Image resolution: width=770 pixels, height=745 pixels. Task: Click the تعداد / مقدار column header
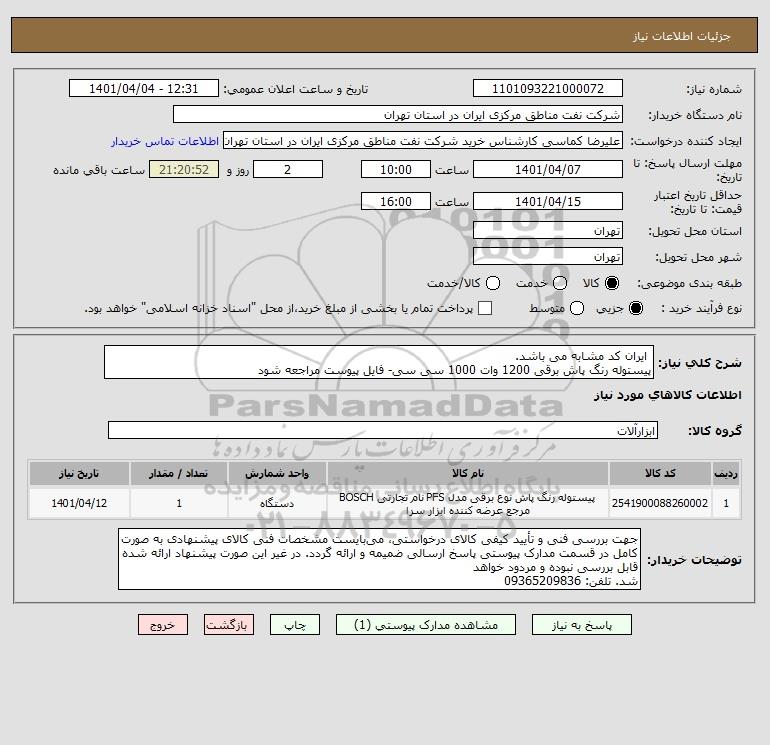click(179, 473)
